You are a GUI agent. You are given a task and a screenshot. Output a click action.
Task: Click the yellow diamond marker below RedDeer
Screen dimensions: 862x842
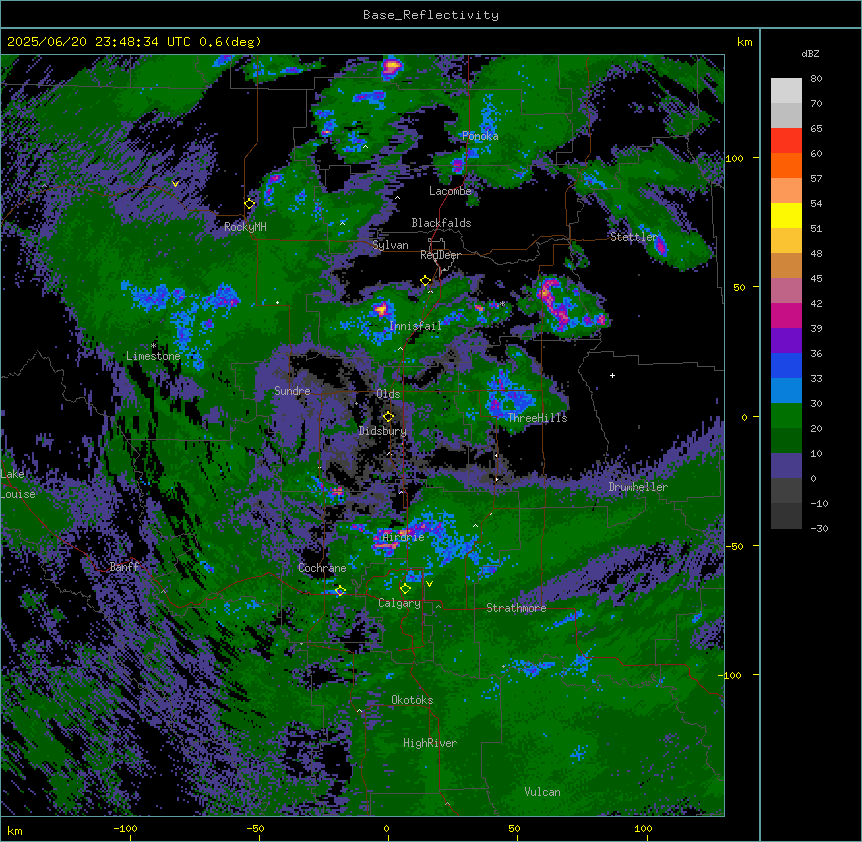pos(426,281)
